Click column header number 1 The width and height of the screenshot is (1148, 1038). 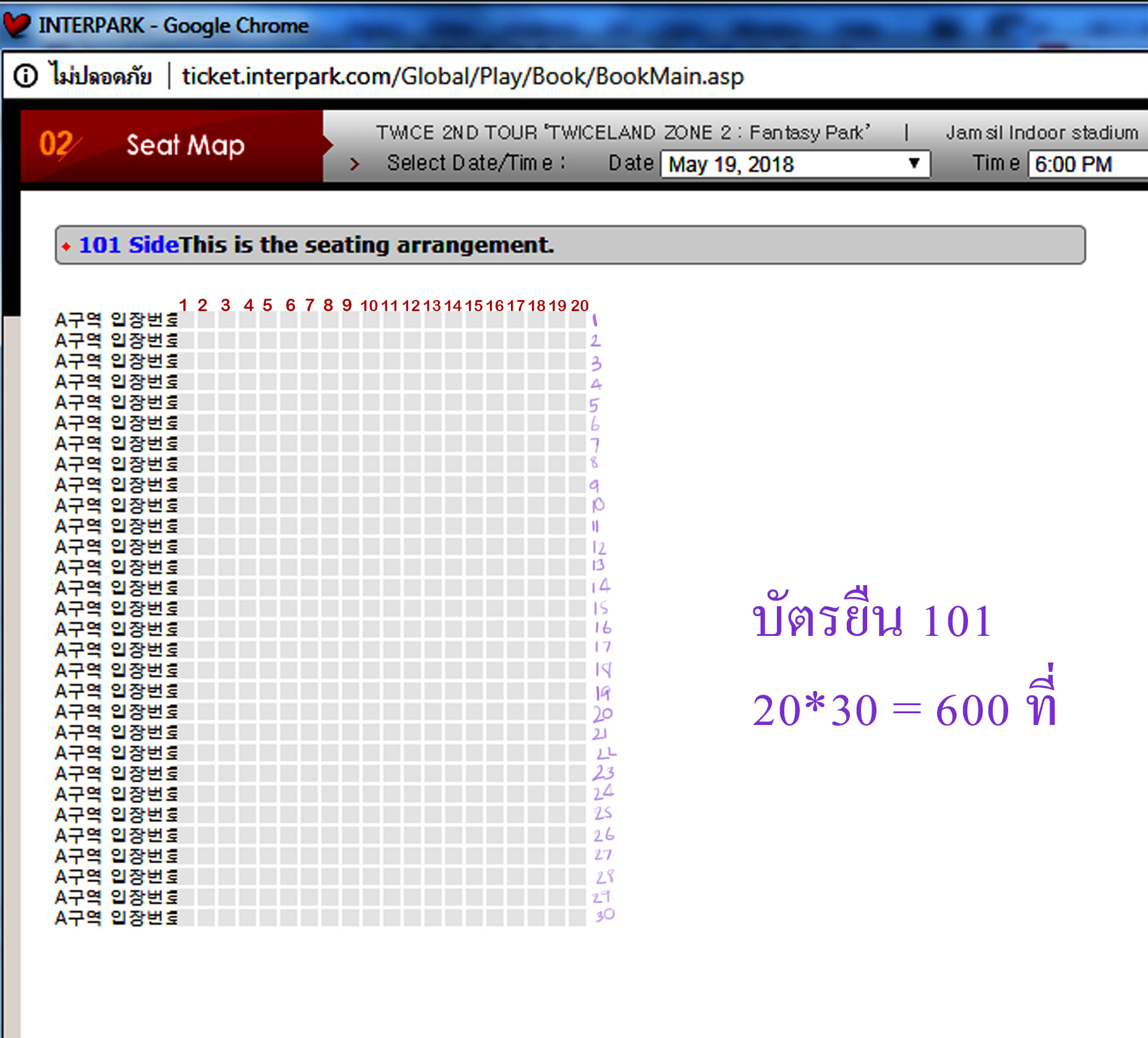(x=183, y=305)
